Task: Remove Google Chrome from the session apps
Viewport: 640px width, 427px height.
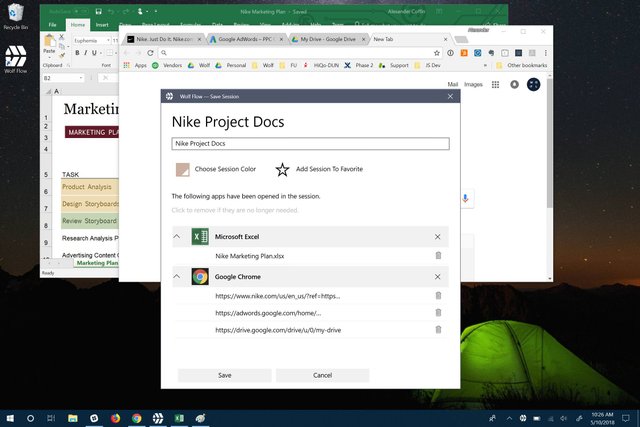Action: tap(437, 277)
